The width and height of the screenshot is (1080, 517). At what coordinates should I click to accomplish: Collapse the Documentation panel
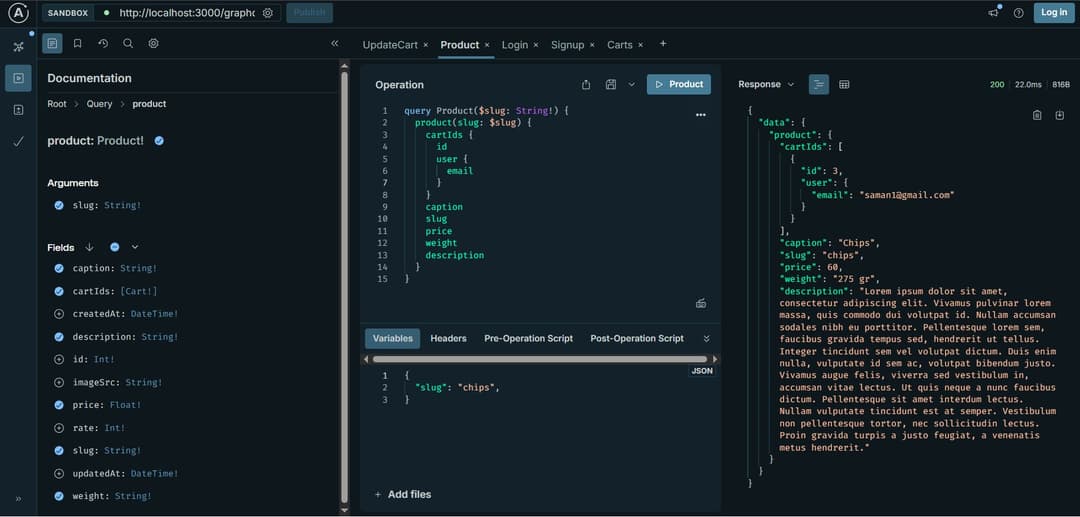pos(335,43)
